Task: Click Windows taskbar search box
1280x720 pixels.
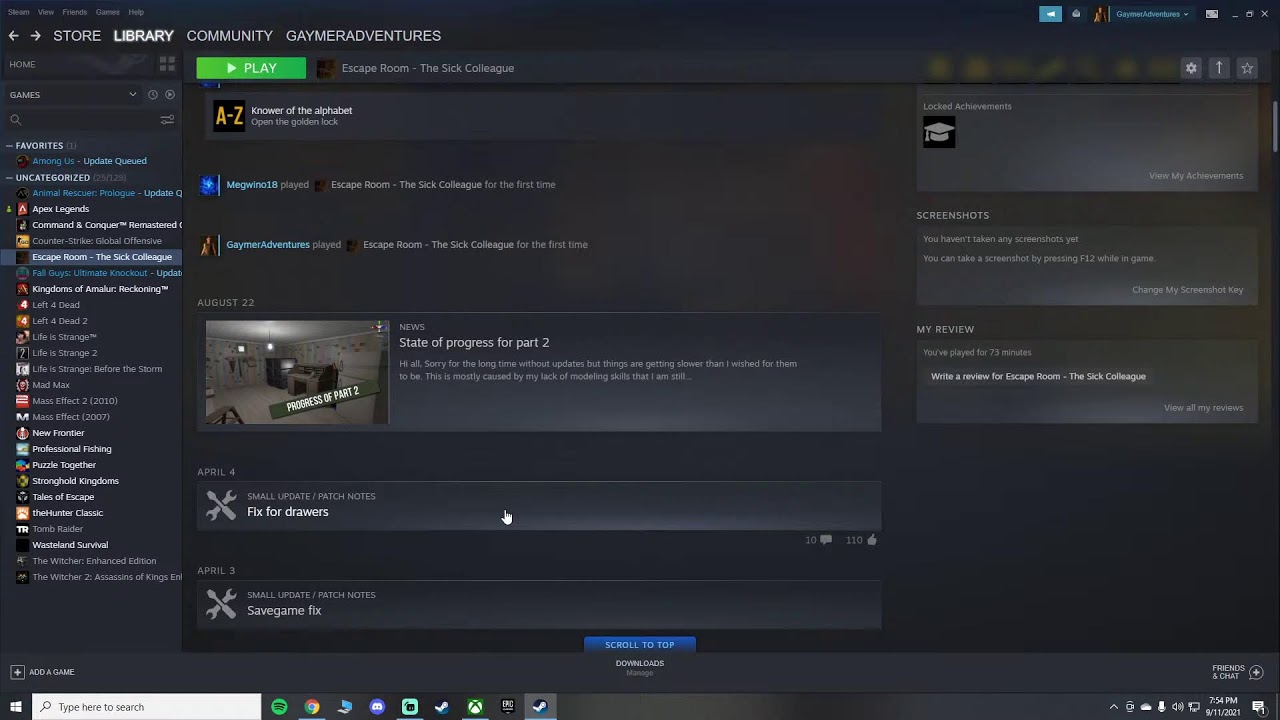Action: click(x=147, y=707)
